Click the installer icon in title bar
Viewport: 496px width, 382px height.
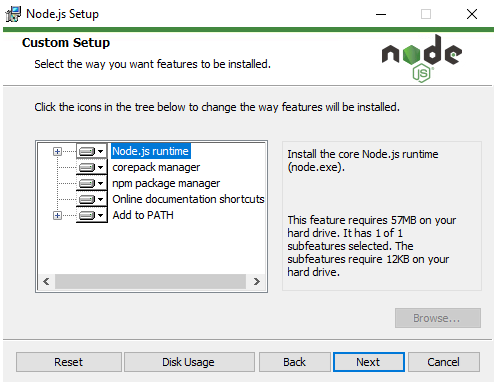(x=13, y=14)
